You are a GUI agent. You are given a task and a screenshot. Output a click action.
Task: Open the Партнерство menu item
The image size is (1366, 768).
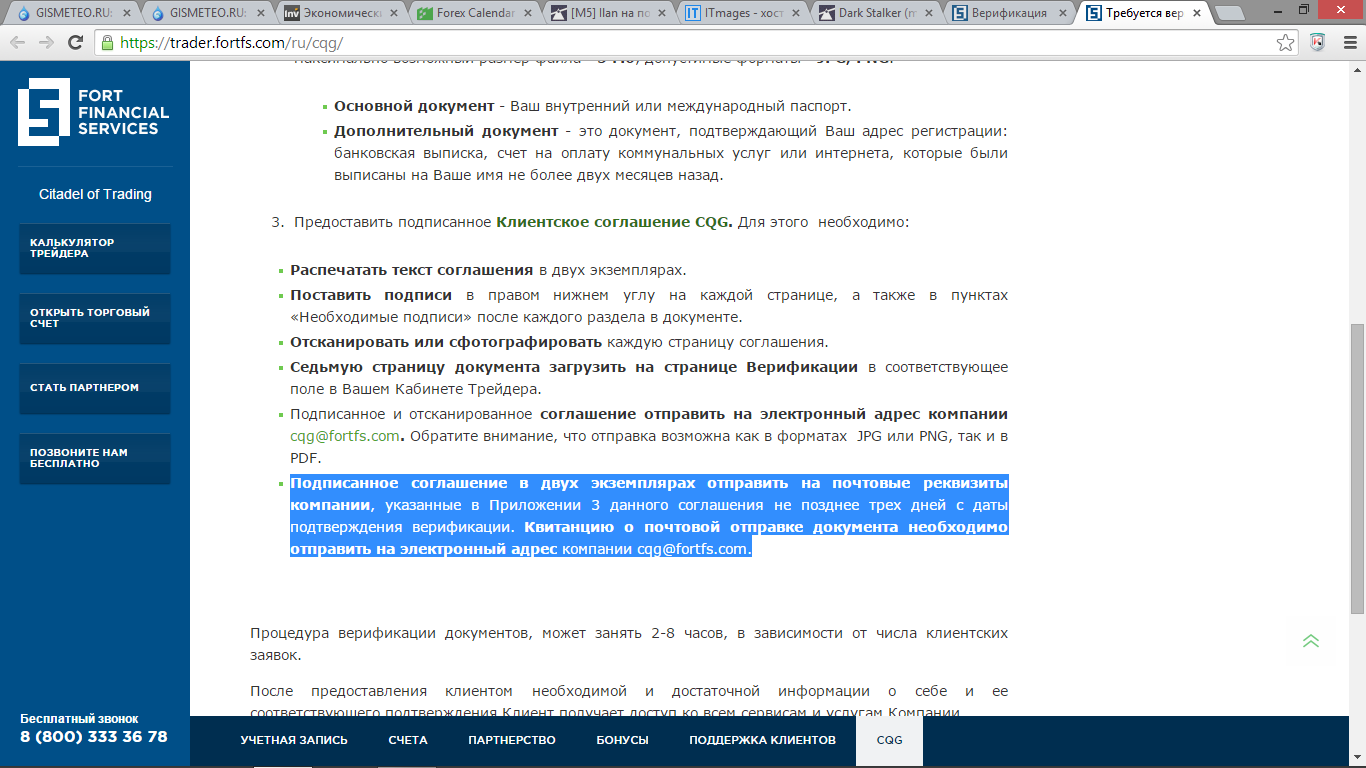pyautogui.click(x=512, y=740)
